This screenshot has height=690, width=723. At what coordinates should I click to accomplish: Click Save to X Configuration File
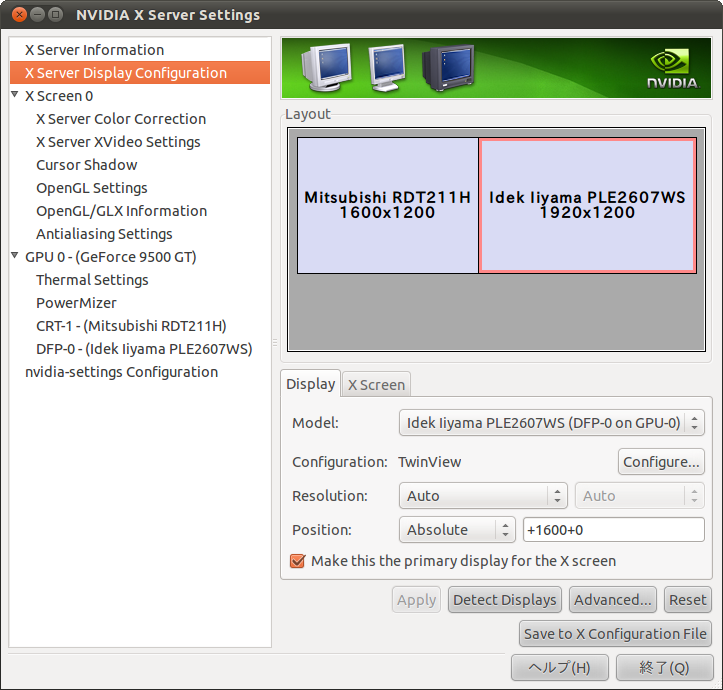pyautogui.click(x=615, y=634)
